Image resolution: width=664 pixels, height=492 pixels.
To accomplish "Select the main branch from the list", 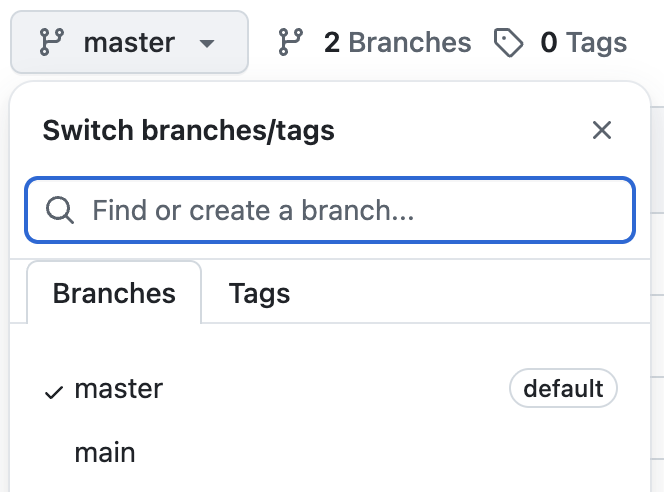I will click(105, 452).
